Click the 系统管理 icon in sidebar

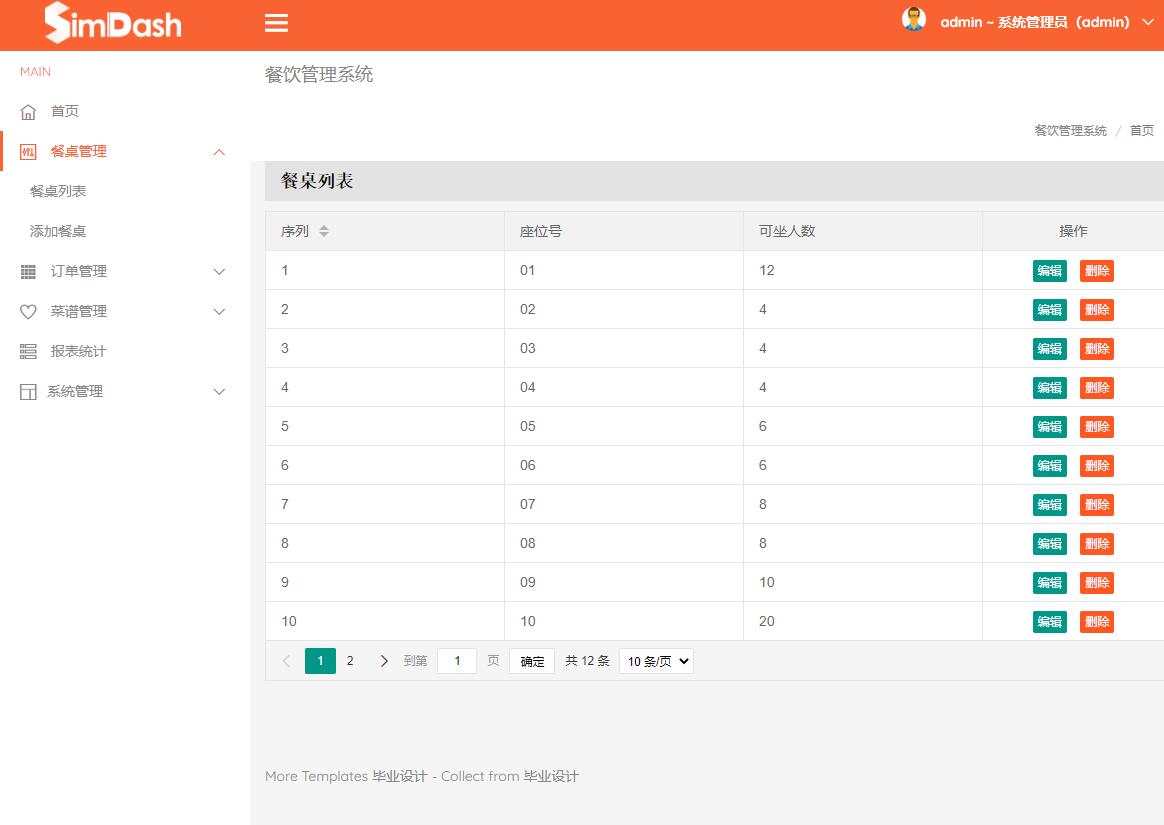coord(28,391)
